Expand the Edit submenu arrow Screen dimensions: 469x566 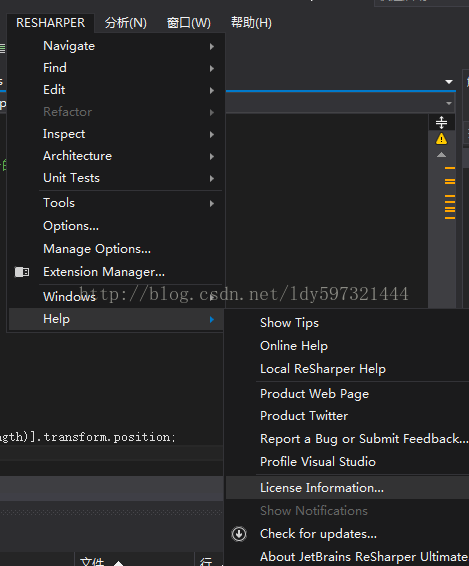click(x=212, y=90)
